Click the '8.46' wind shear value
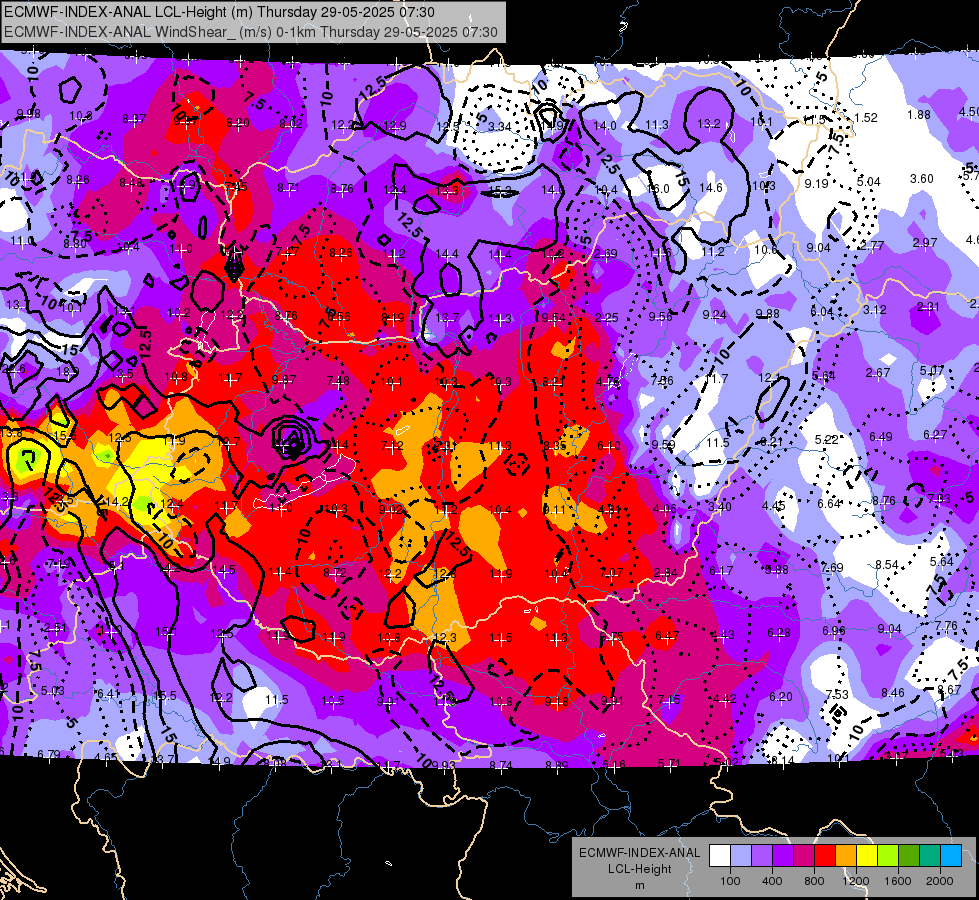 893,692
